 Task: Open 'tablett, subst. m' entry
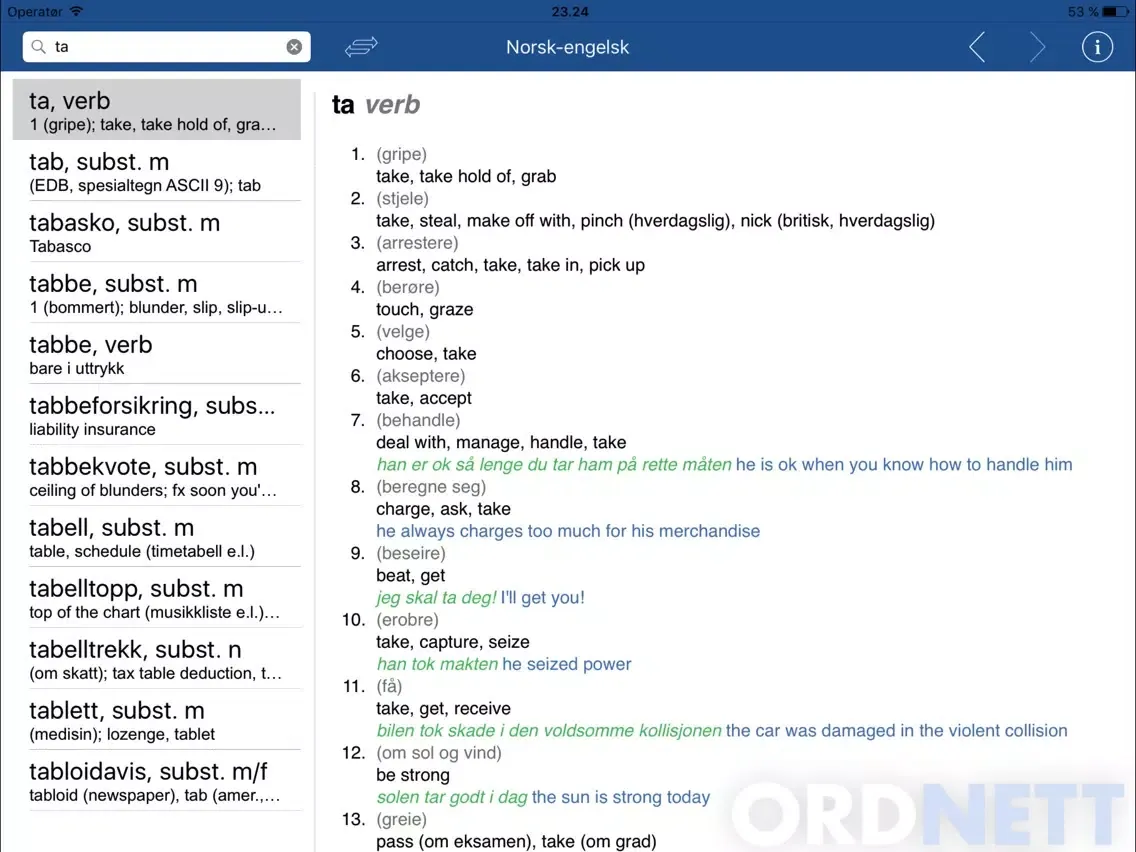point(156,719)
